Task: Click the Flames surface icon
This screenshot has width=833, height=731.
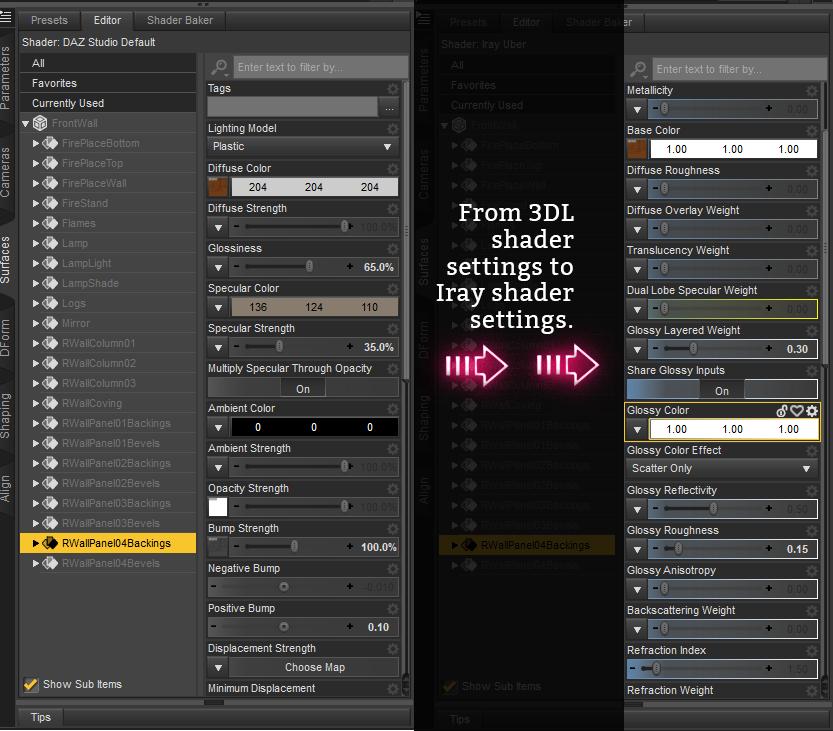Action: 50,223
